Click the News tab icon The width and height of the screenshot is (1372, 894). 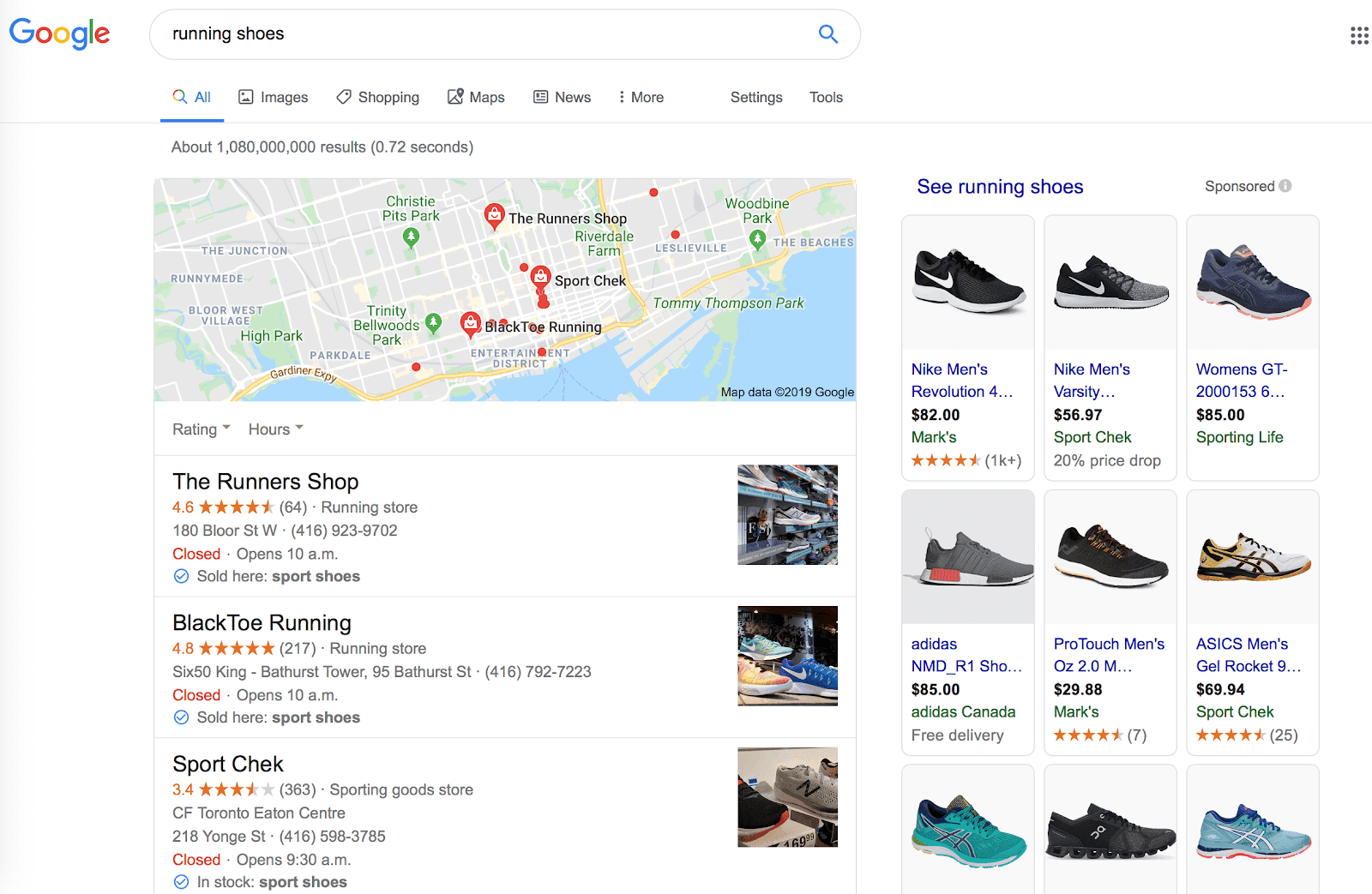point(541,97)
